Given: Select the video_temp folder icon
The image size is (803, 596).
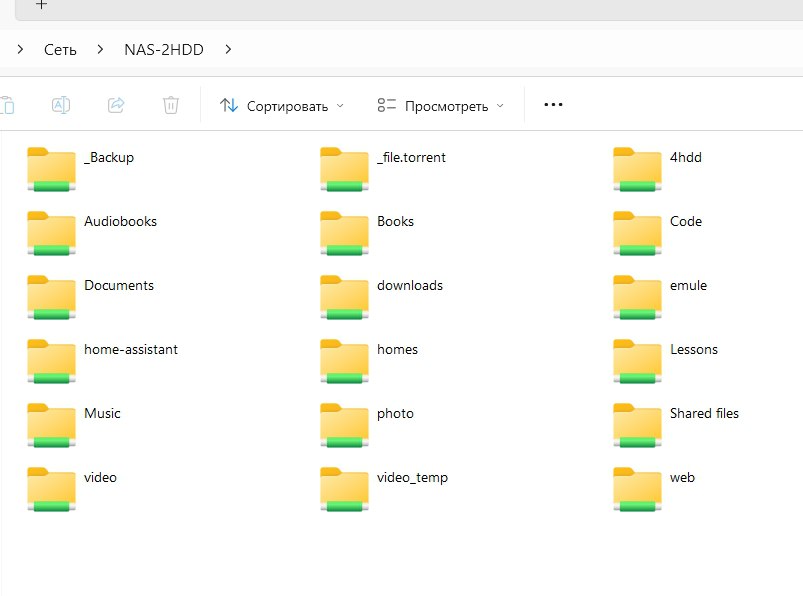Looking at the screenshot, I should click(344, 488).
